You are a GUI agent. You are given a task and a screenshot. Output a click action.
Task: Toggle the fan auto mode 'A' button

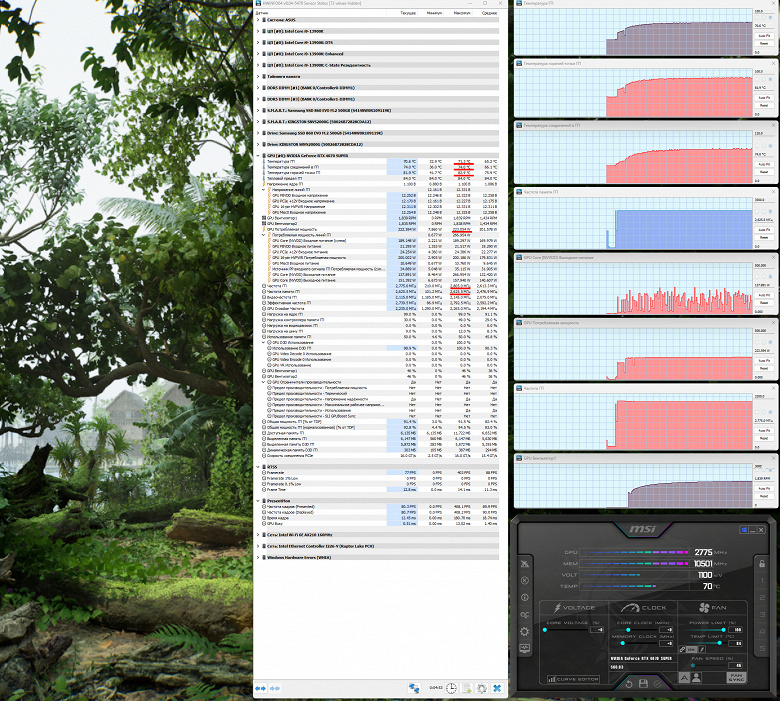tap(684, 678)
